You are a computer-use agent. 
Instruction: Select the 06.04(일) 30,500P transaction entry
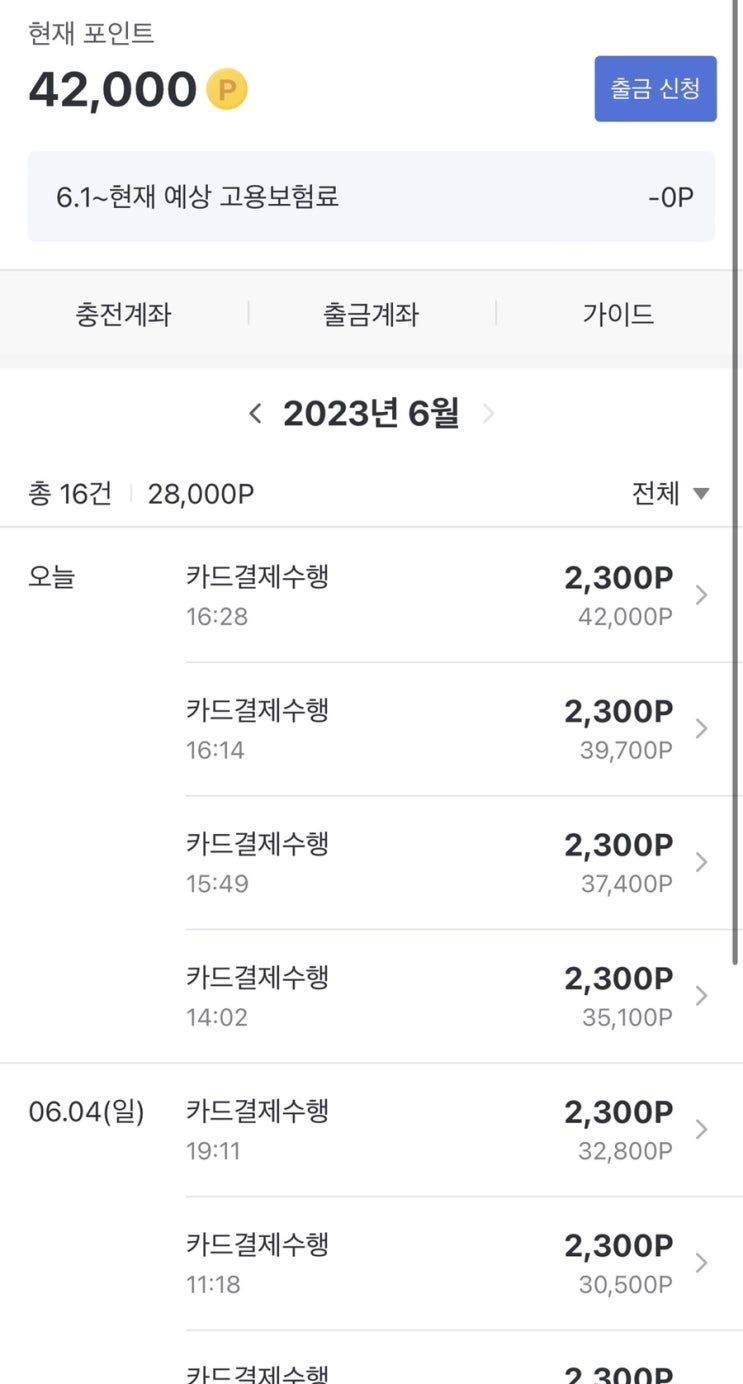click(430, 1263)
